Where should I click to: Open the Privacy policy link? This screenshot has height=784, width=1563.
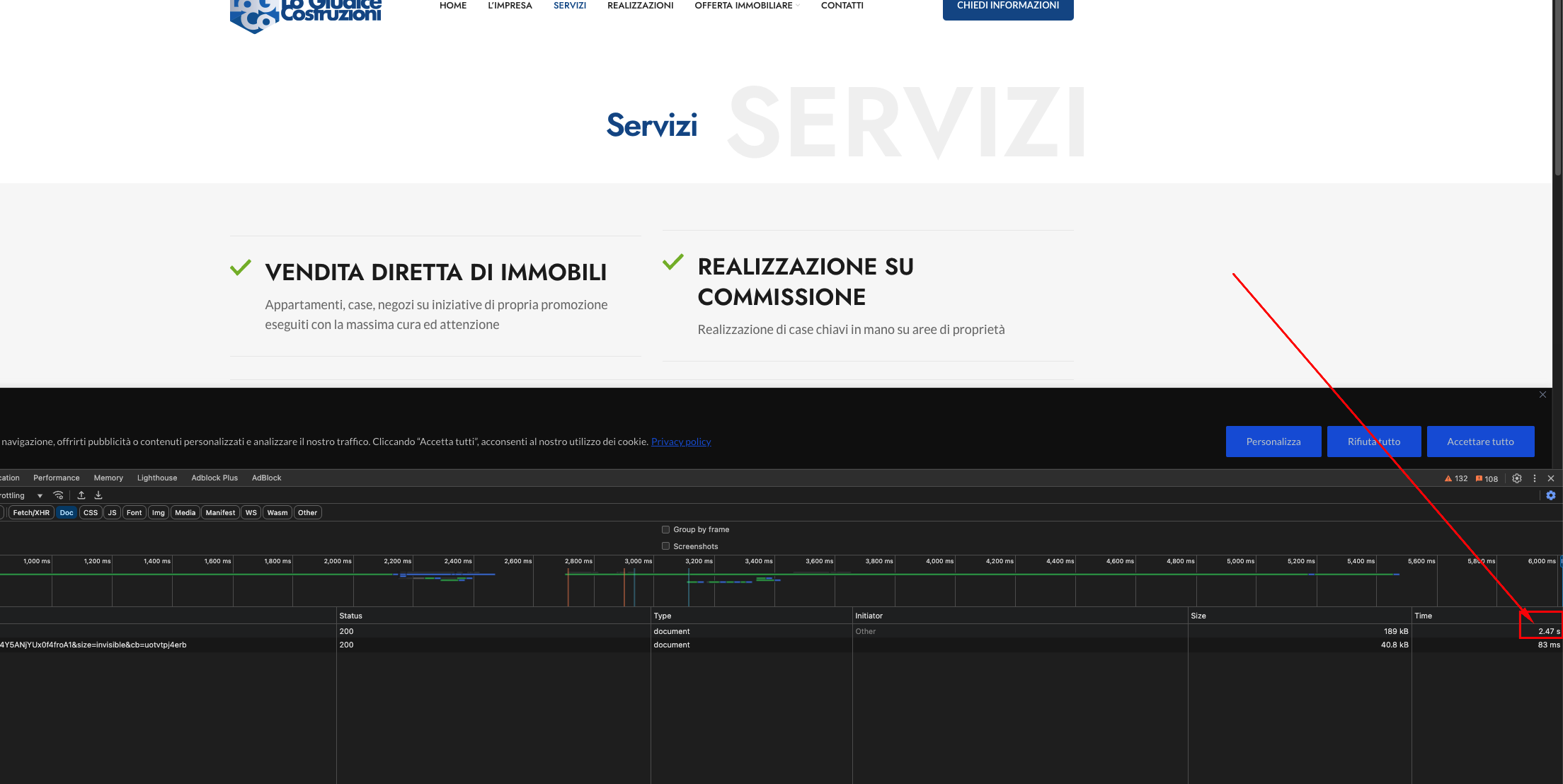pos(681,442)
